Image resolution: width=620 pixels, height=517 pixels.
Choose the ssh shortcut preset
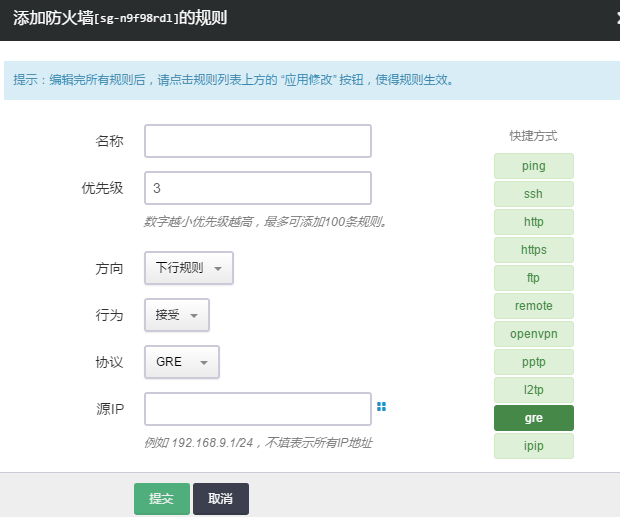(x=533, y=194)
